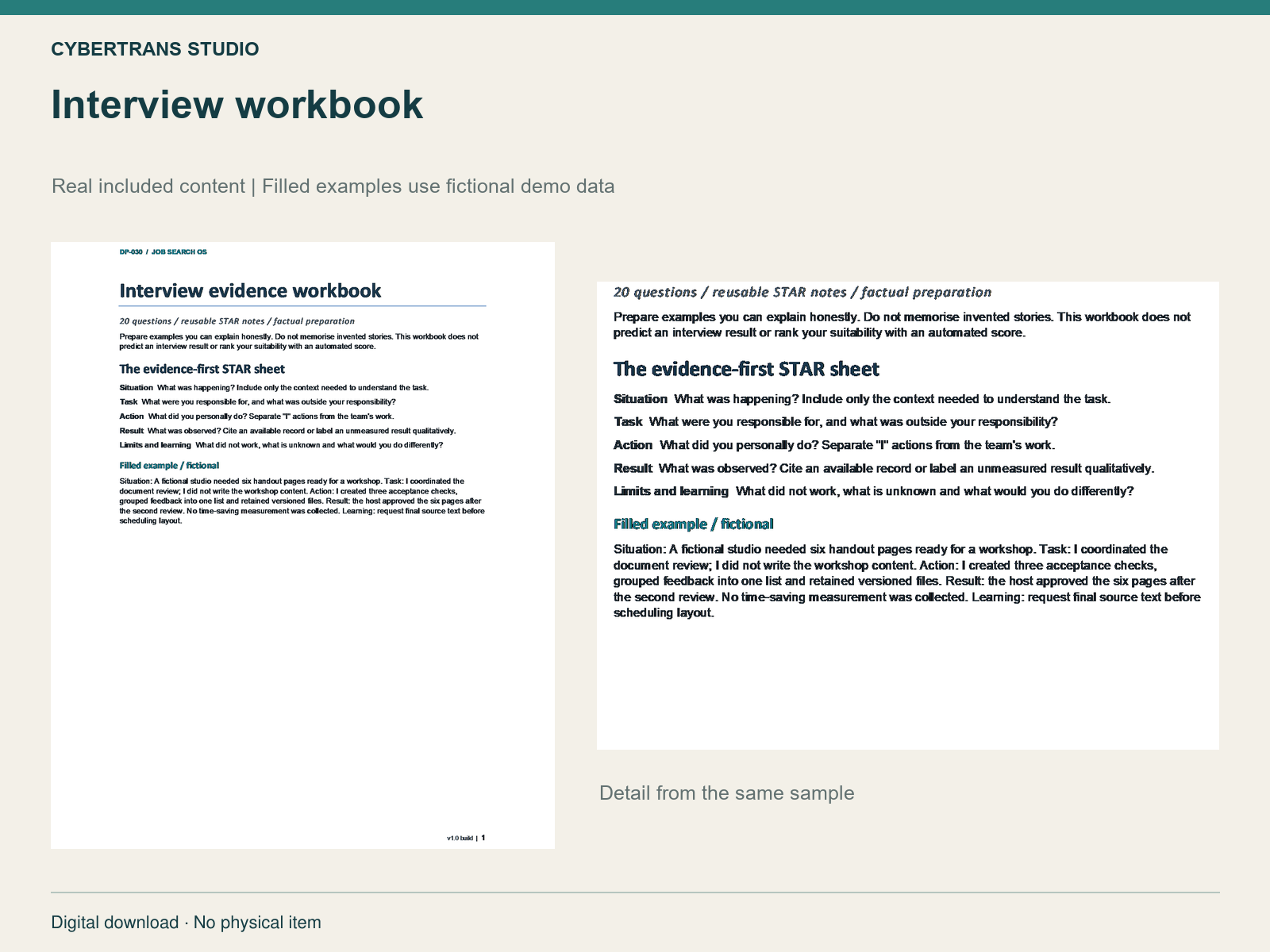Select "Interview evidence workbook" heading in left page
The width and height of the screenshot is (1270, 952).
click(x=250, y=291)
